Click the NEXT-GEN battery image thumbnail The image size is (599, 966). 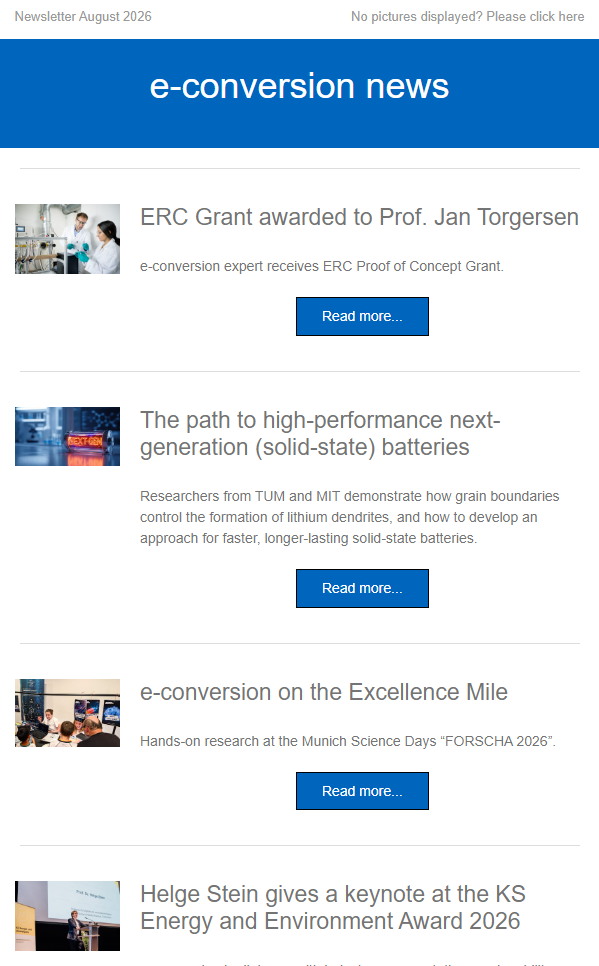(x=67, y=436)
